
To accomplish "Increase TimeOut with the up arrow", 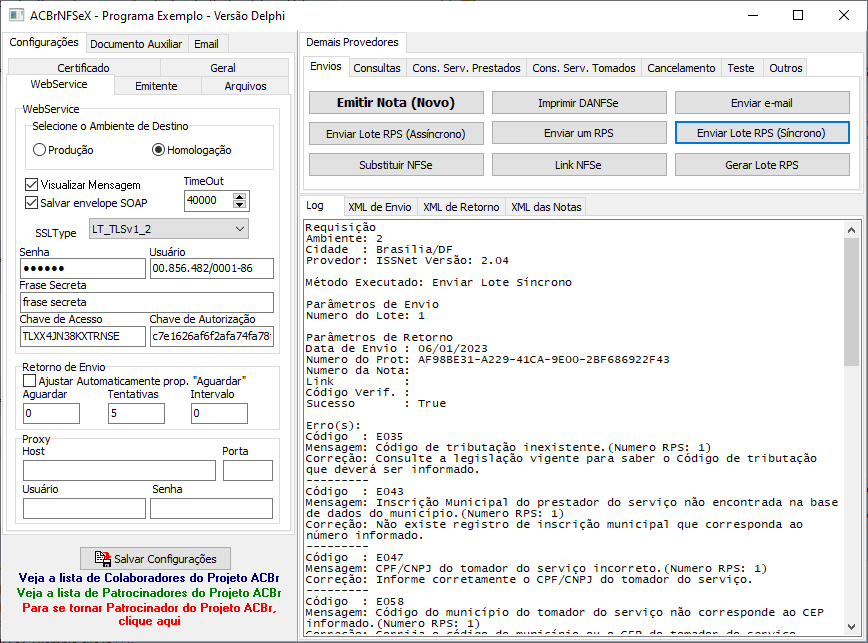I will (239, 196).
